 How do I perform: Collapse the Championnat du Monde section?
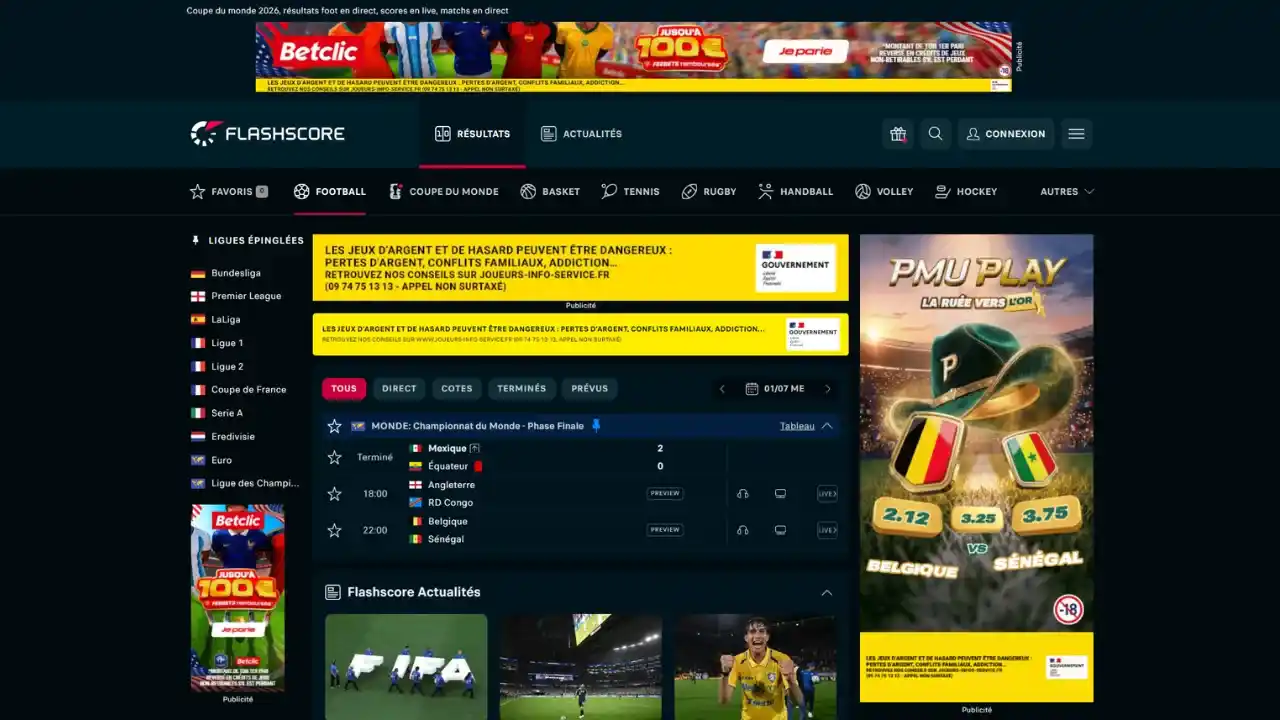[x=827, y=426]
